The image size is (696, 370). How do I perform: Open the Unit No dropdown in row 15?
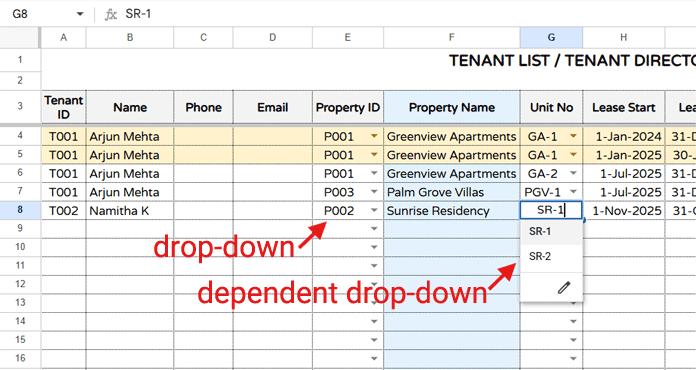click(573, 340)
